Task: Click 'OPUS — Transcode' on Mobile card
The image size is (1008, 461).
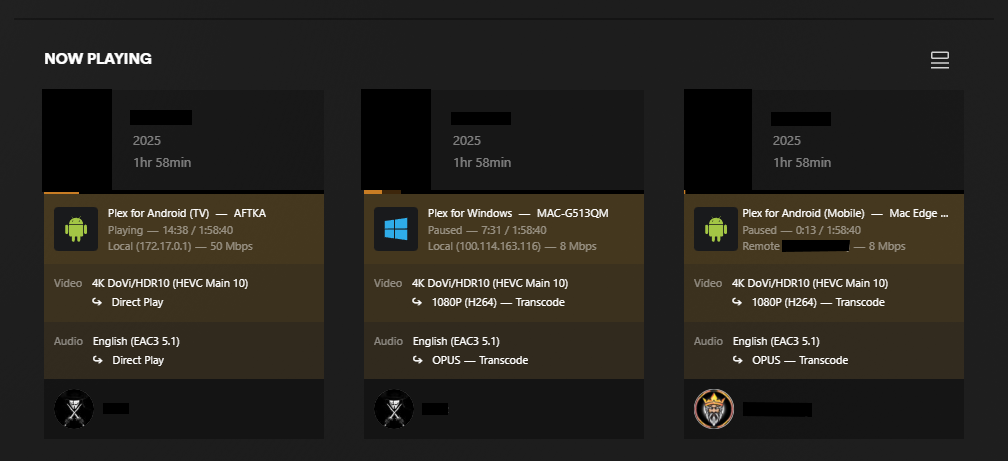Action: 800,360
